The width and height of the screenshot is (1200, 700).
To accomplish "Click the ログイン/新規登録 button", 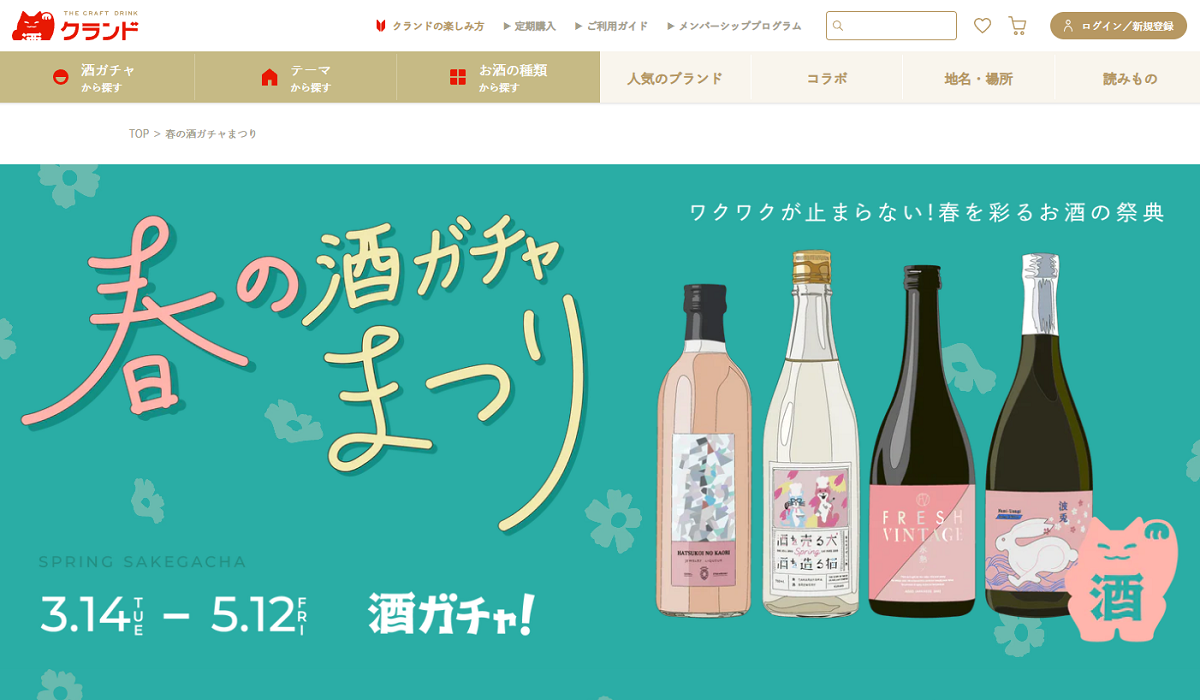I will coord(1118,26).
